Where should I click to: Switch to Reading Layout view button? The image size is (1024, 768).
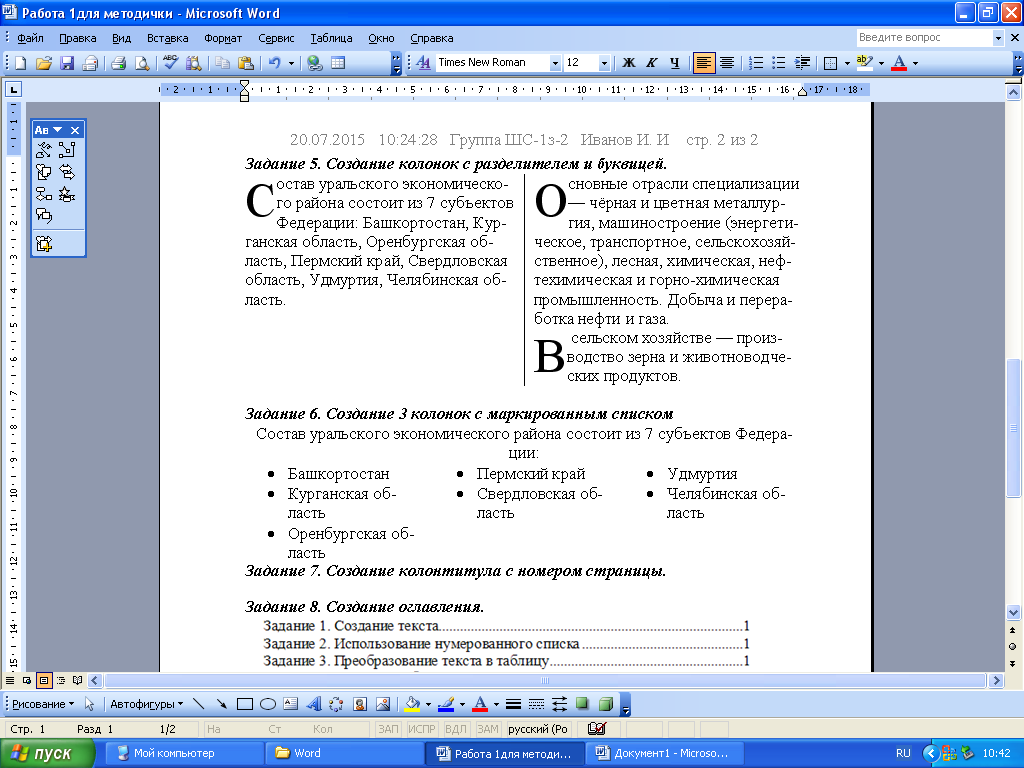tap(78, 680)
